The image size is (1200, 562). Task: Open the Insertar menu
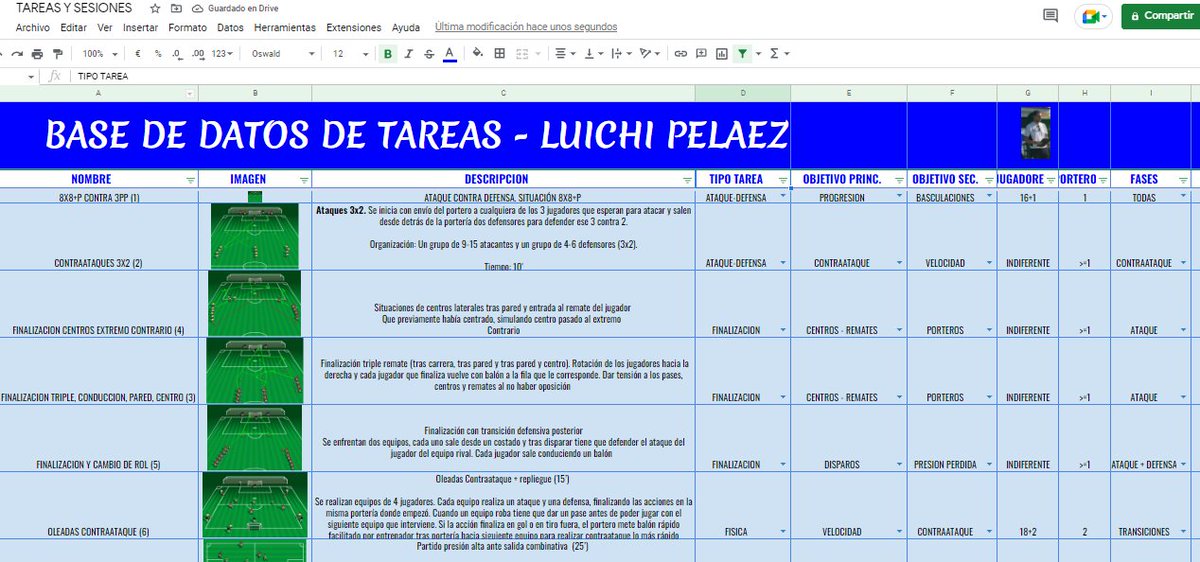click(140, 27)
